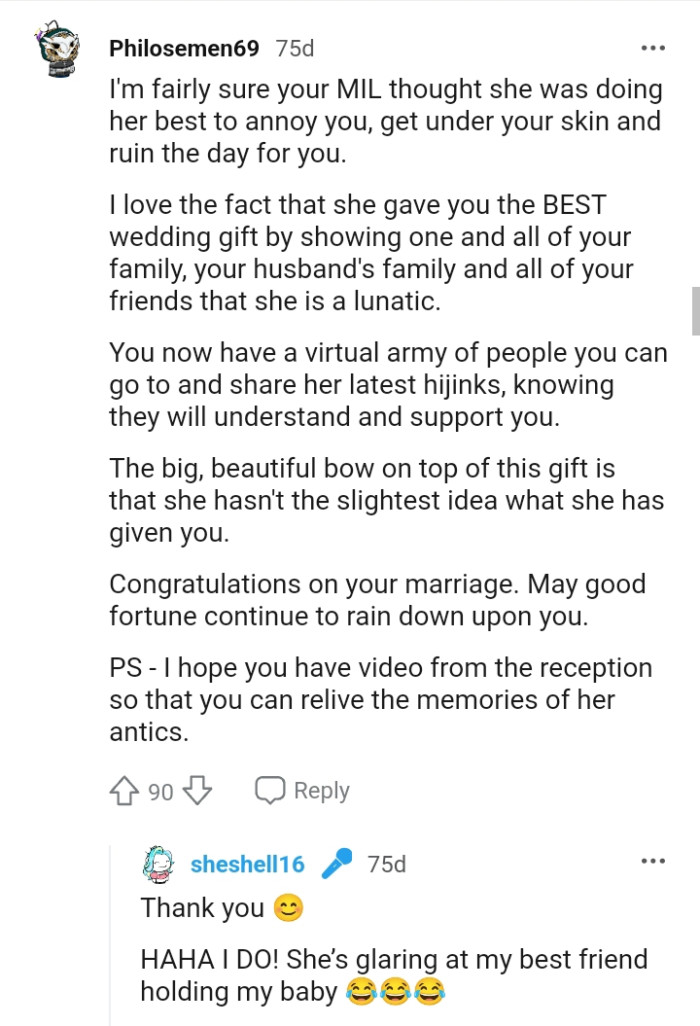700x1026 pixels.
Task: Open the overflow menu on Philosemen69's comment
Action: click(655, 47)
